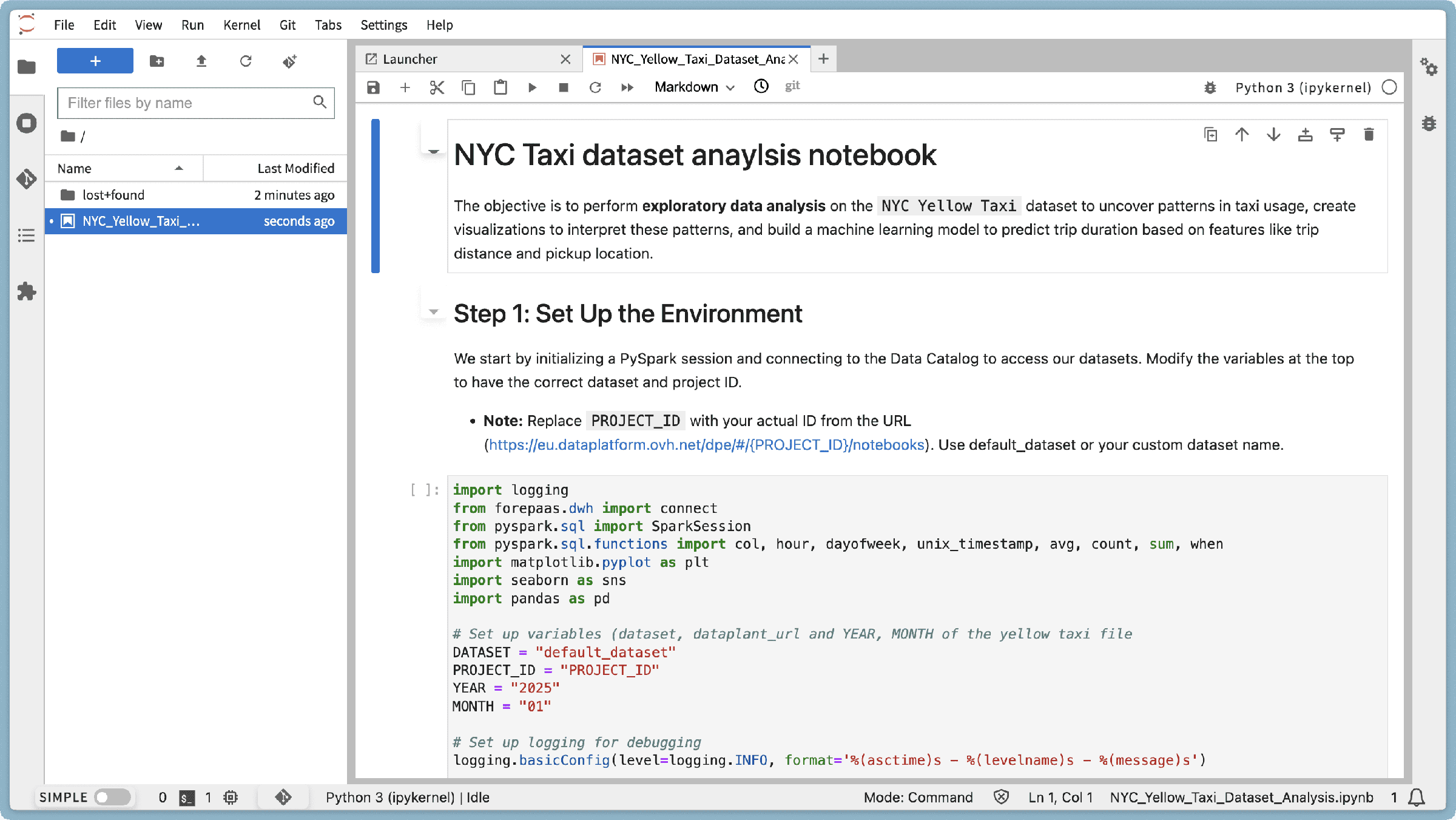Open the Git sidebar panel

[x=27, y=179]
